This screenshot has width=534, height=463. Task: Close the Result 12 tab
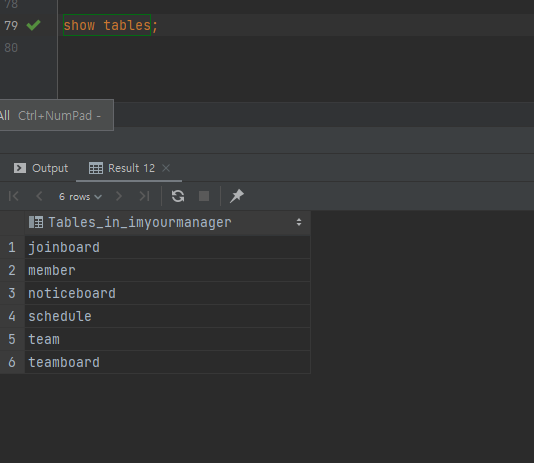tap(166, 168)
